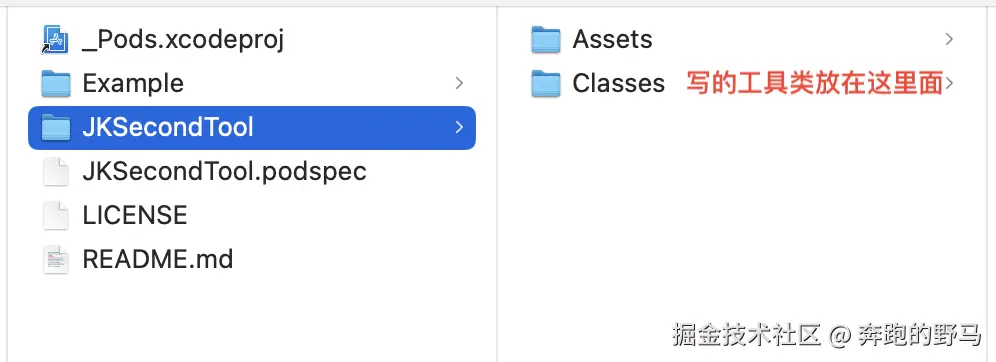Expand the Assets folder chevron
The height and width of the screenshot is (362, 996).
(949, 39)
